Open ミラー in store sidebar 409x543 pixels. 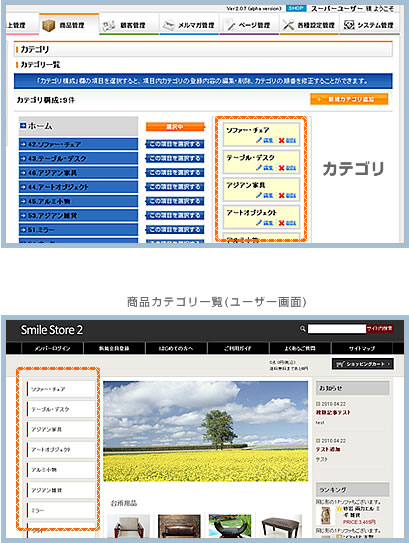[61, 510]
